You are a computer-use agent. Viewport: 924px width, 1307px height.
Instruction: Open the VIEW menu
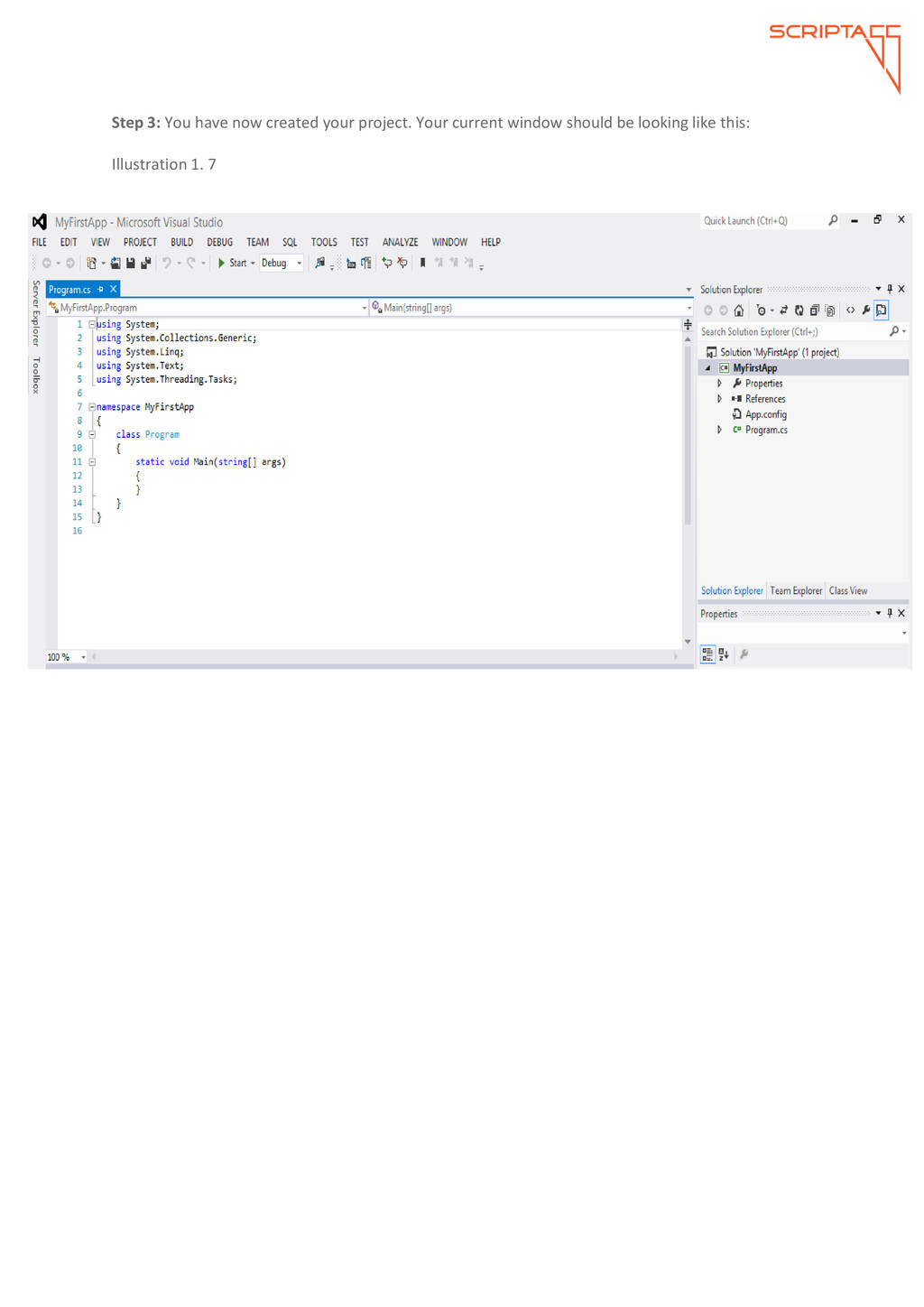click(x=100, y=242)
